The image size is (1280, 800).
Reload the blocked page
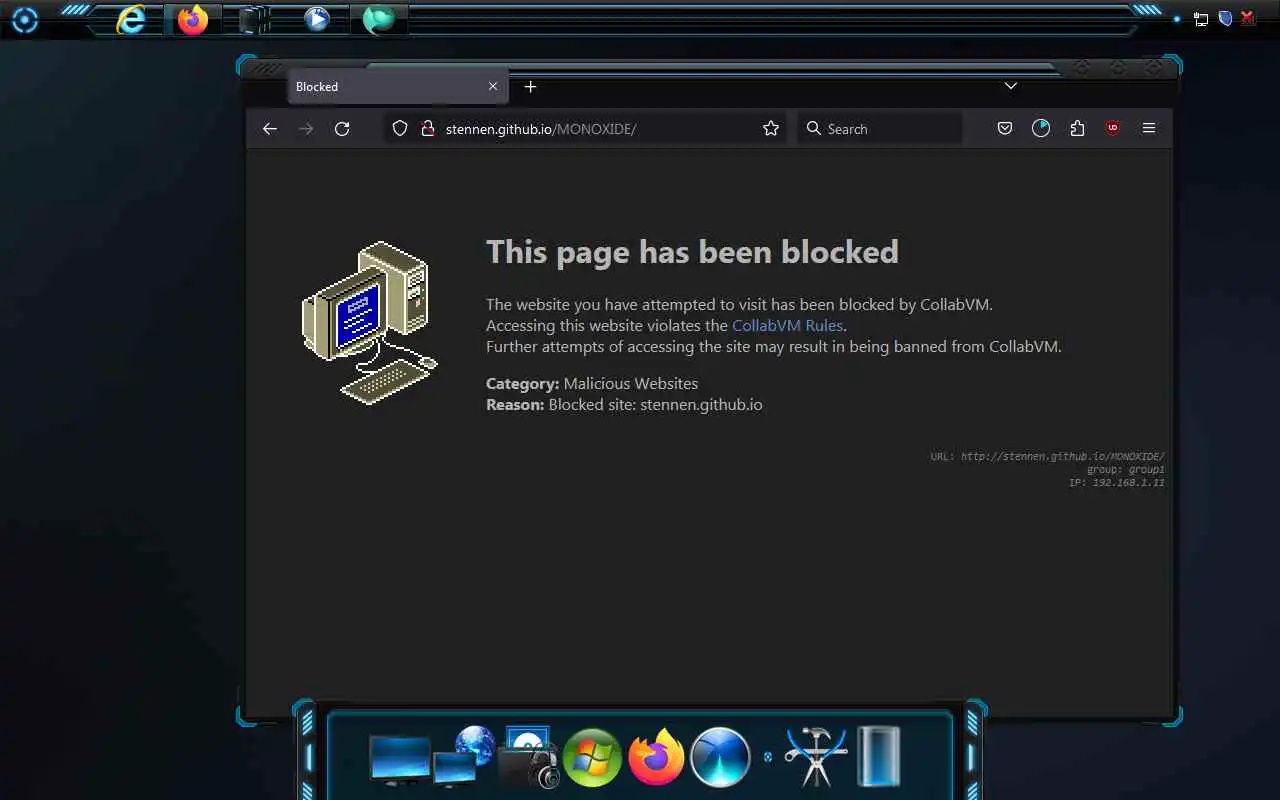point(342,129)
